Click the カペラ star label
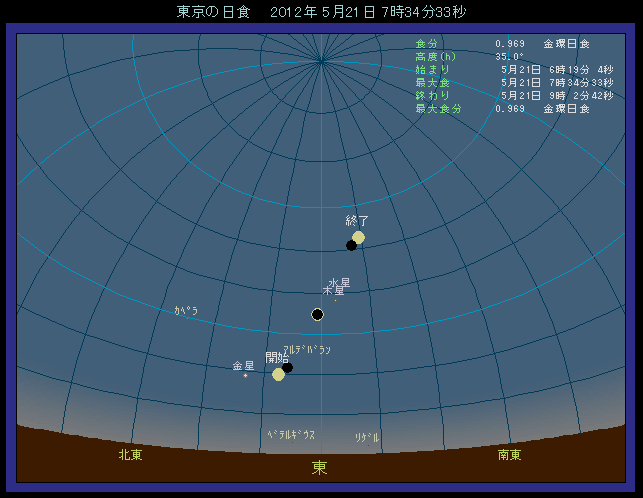The width and height of the screenshot is (643, 498). [186, 311]
